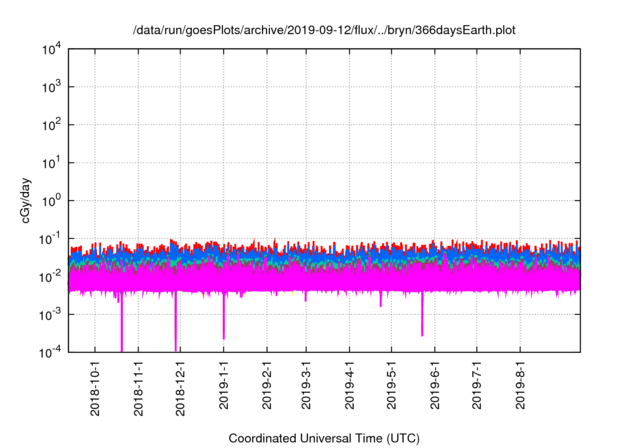Click the 10^0 y-axis tick label
The height and width of the screenshot is (448, 640).
point(51,200)
